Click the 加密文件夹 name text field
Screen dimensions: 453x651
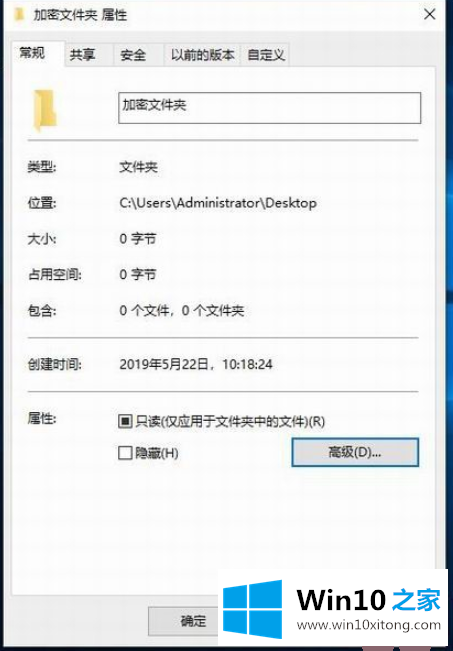(x=269, y=108)
